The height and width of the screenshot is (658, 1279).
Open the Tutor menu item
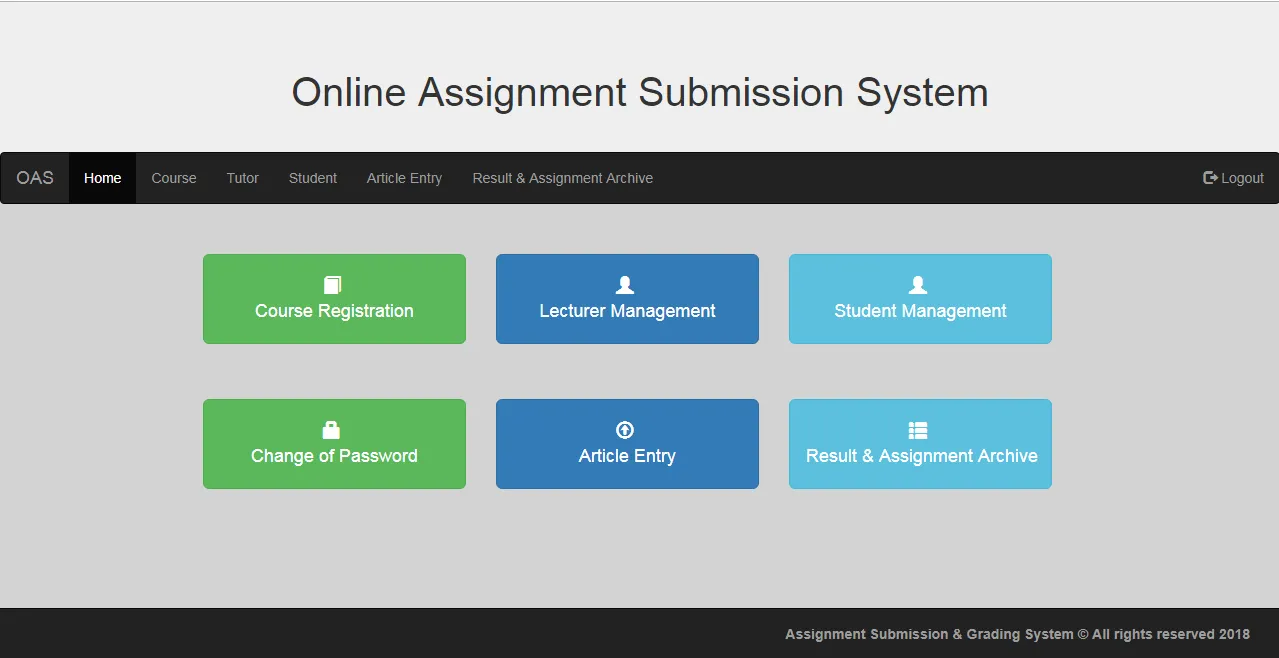click(x=243, y=178)
